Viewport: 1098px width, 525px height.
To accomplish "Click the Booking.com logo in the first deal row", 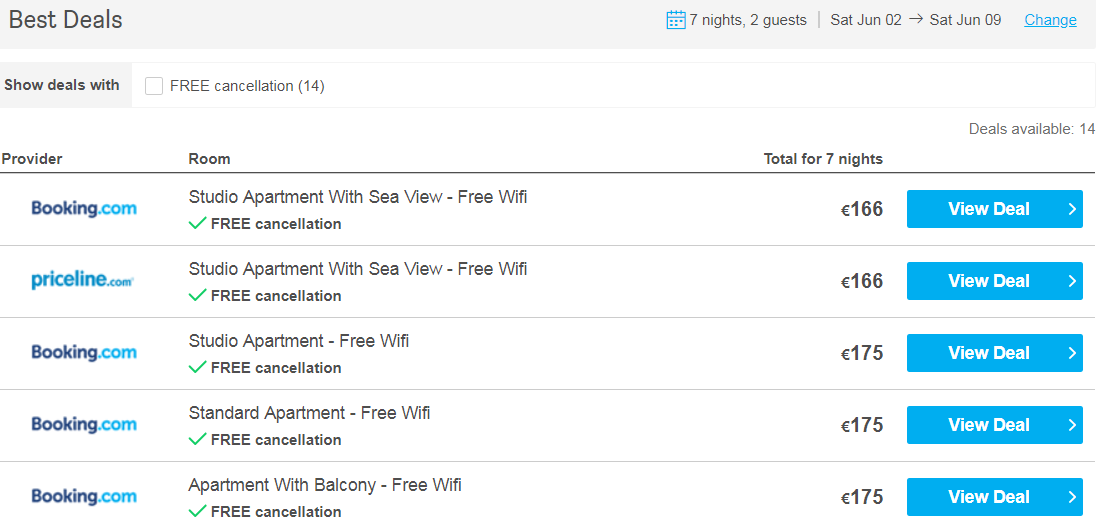I will [x=84, y=209].
